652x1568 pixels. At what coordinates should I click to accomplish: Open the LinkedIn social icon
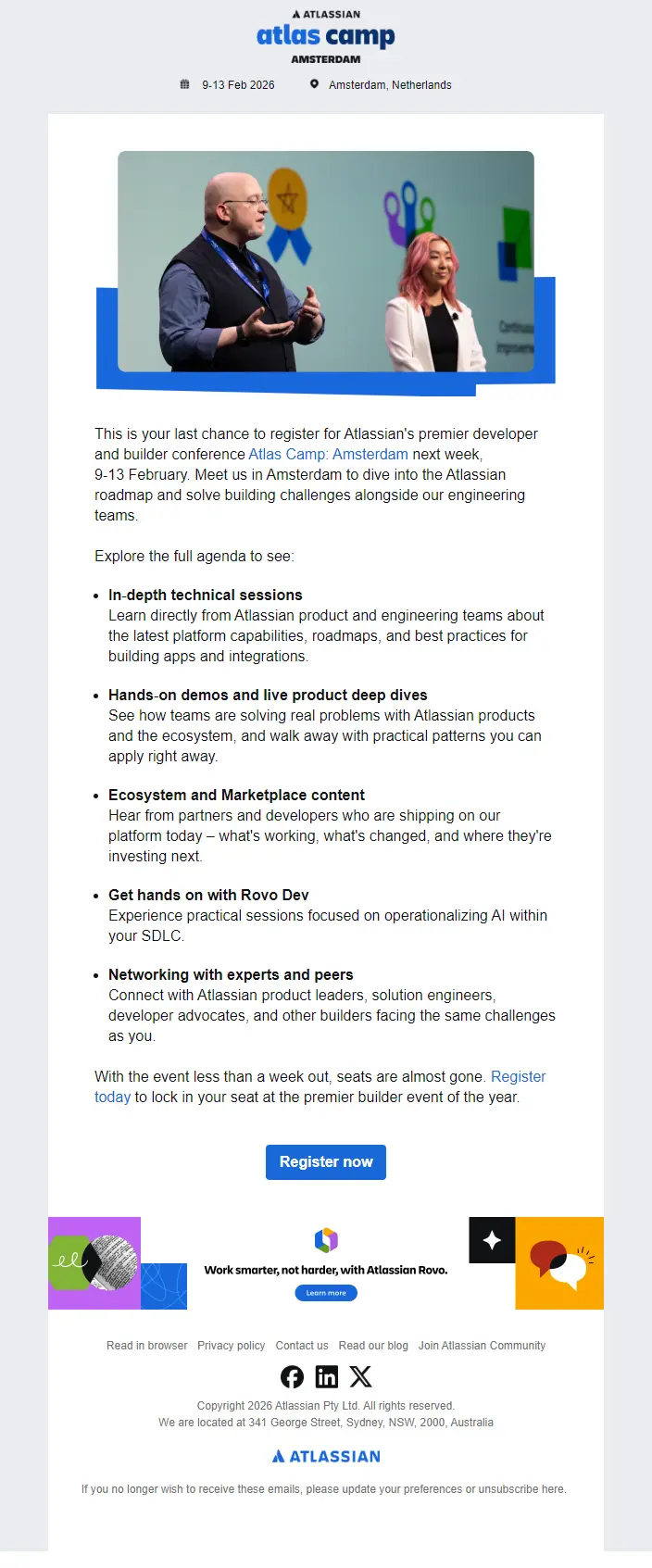(x=327, y=1377)
